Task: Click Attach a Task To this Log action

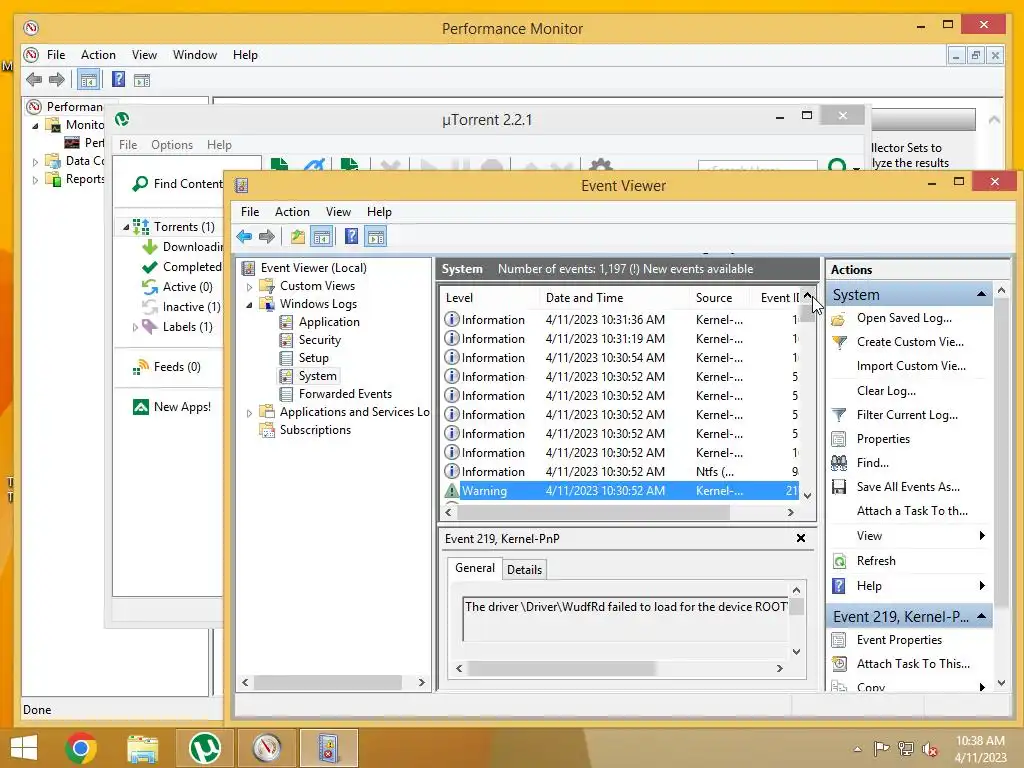Action: tap(912, 511)
